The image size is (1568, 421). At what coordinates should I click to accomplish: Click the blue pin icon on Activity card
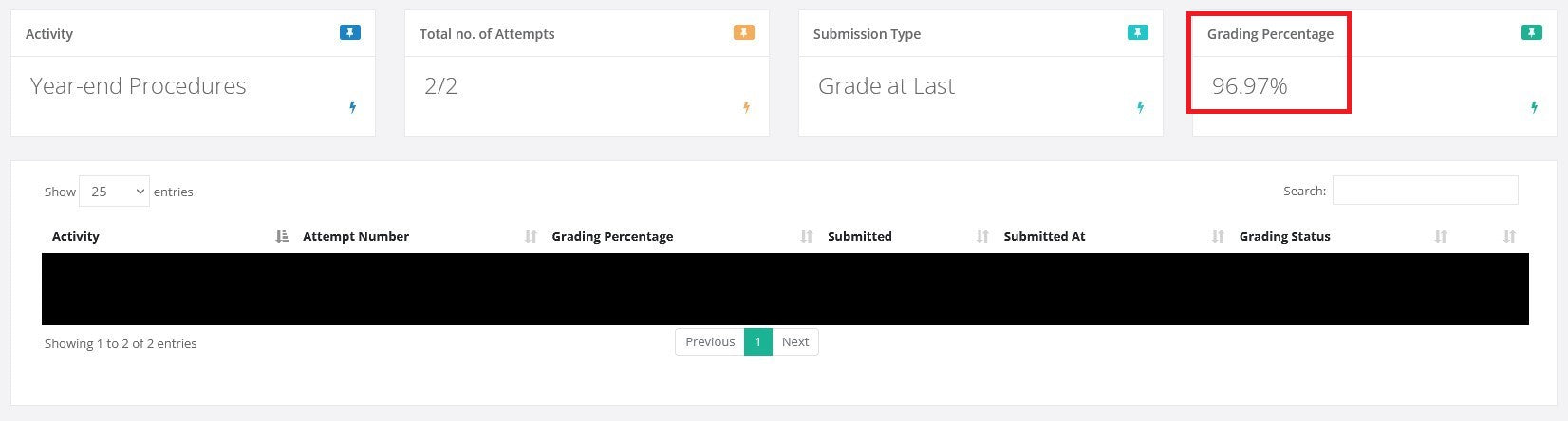350,33
